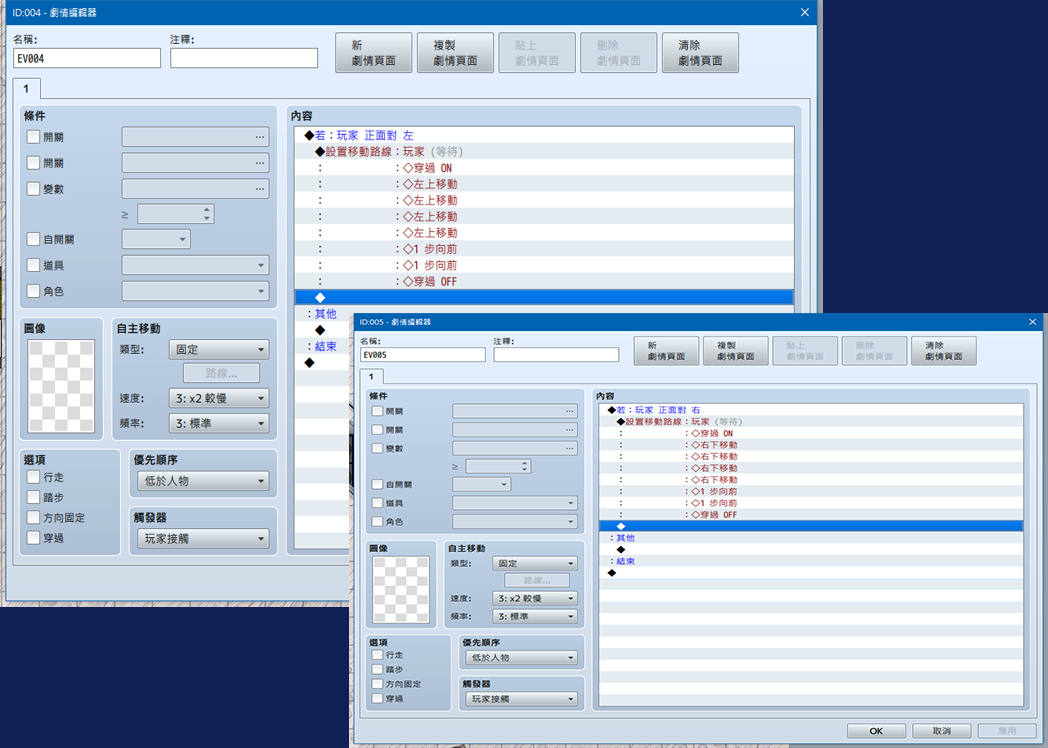The height and width of the screenshot is (748, 1048).
Task: Click the 取消 cancel button
Action: pos(941,731)
